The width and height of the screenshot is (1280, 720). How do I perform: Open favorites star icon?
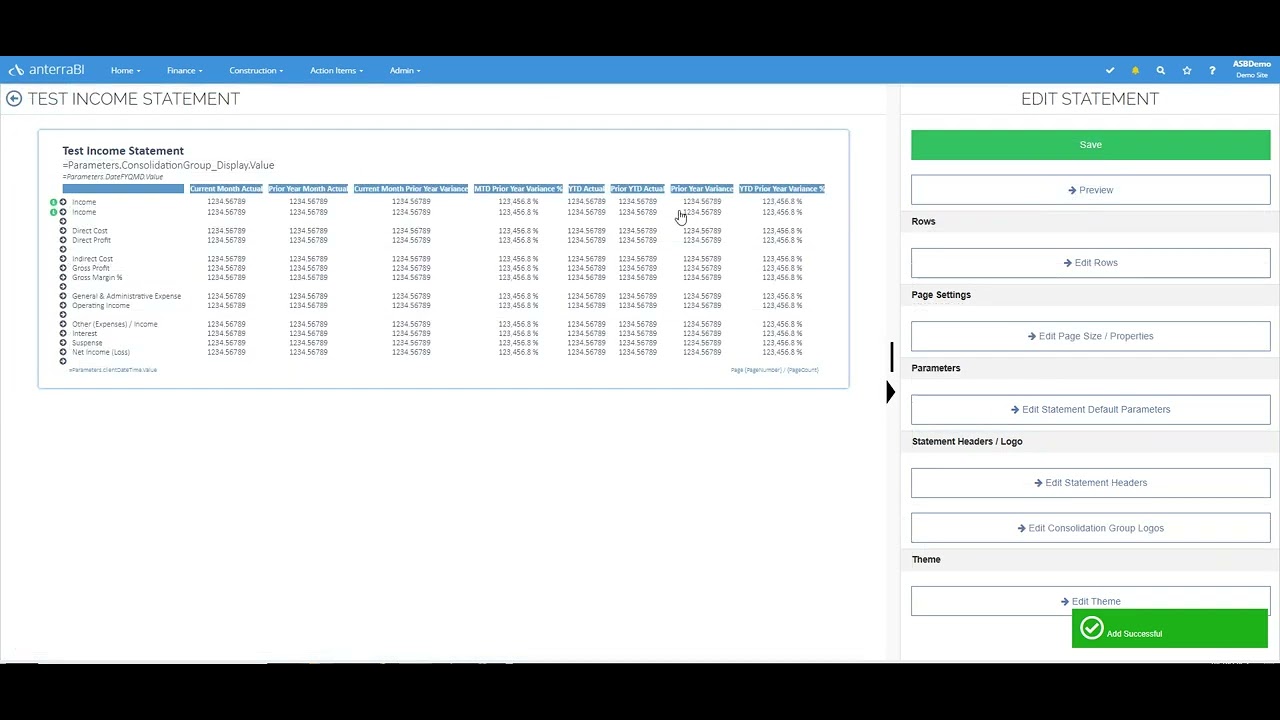click(1187, 70)
